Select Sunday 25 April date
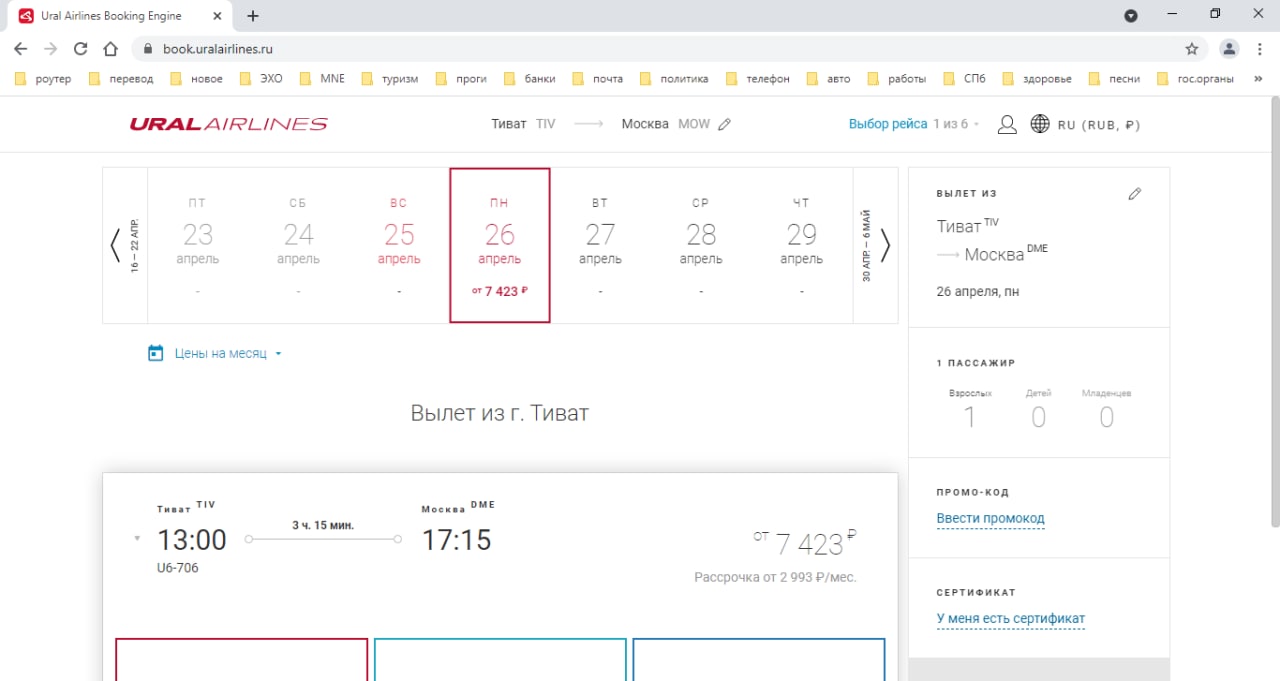Screen dimensions: 1280x681 (399, 246)
